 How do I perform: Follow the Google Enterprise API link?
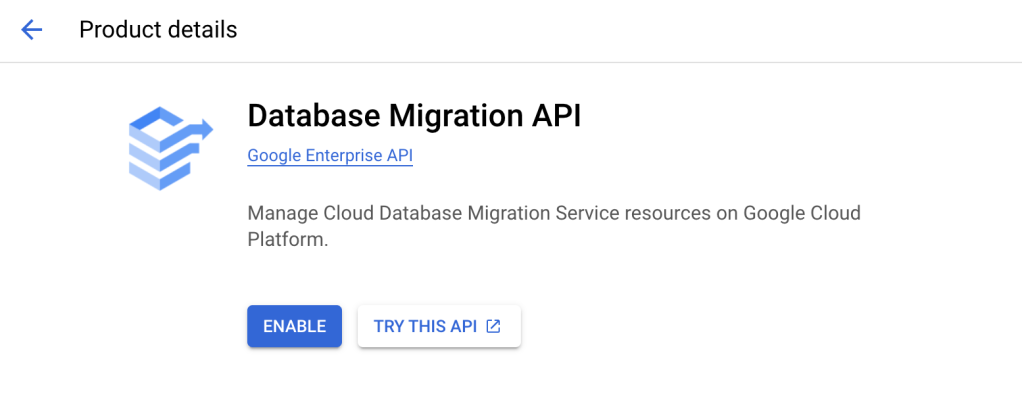[x=330, y=156]
